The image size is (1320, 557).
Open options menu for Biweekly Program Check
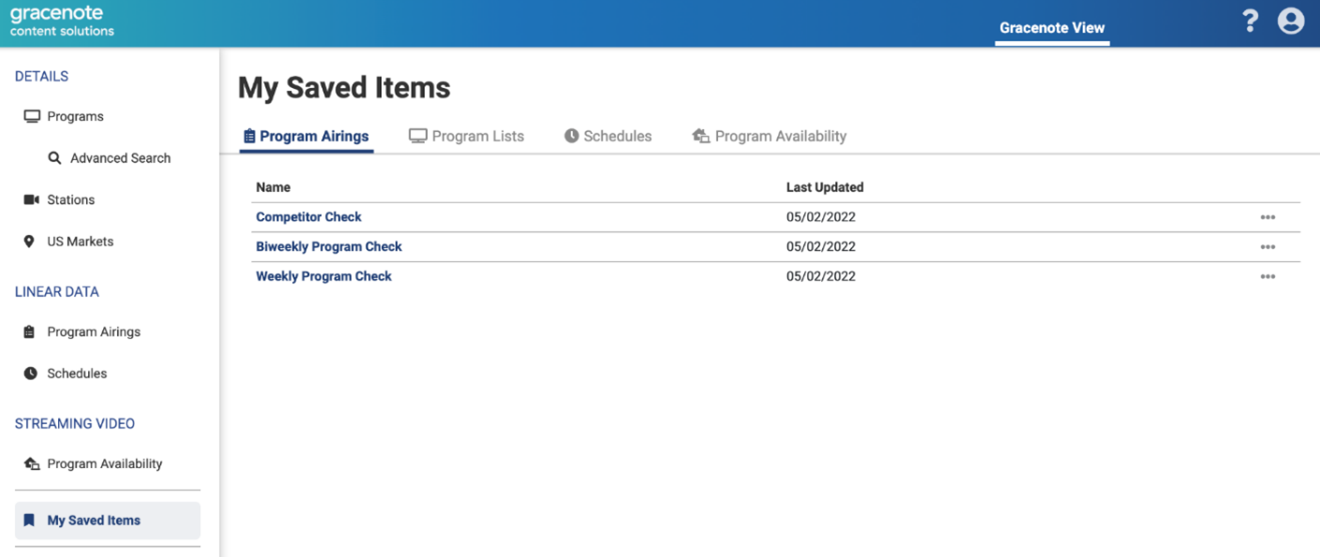1267,247
